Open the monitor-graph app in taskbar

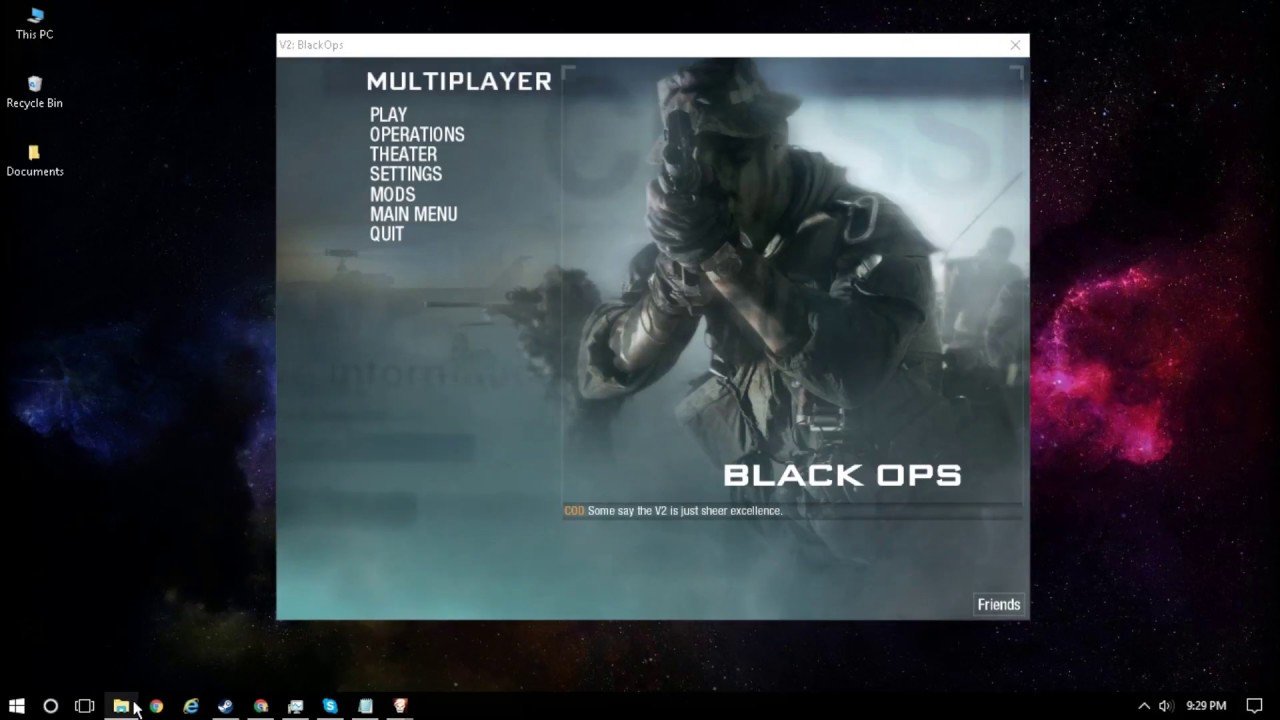[x=296, y=706]
